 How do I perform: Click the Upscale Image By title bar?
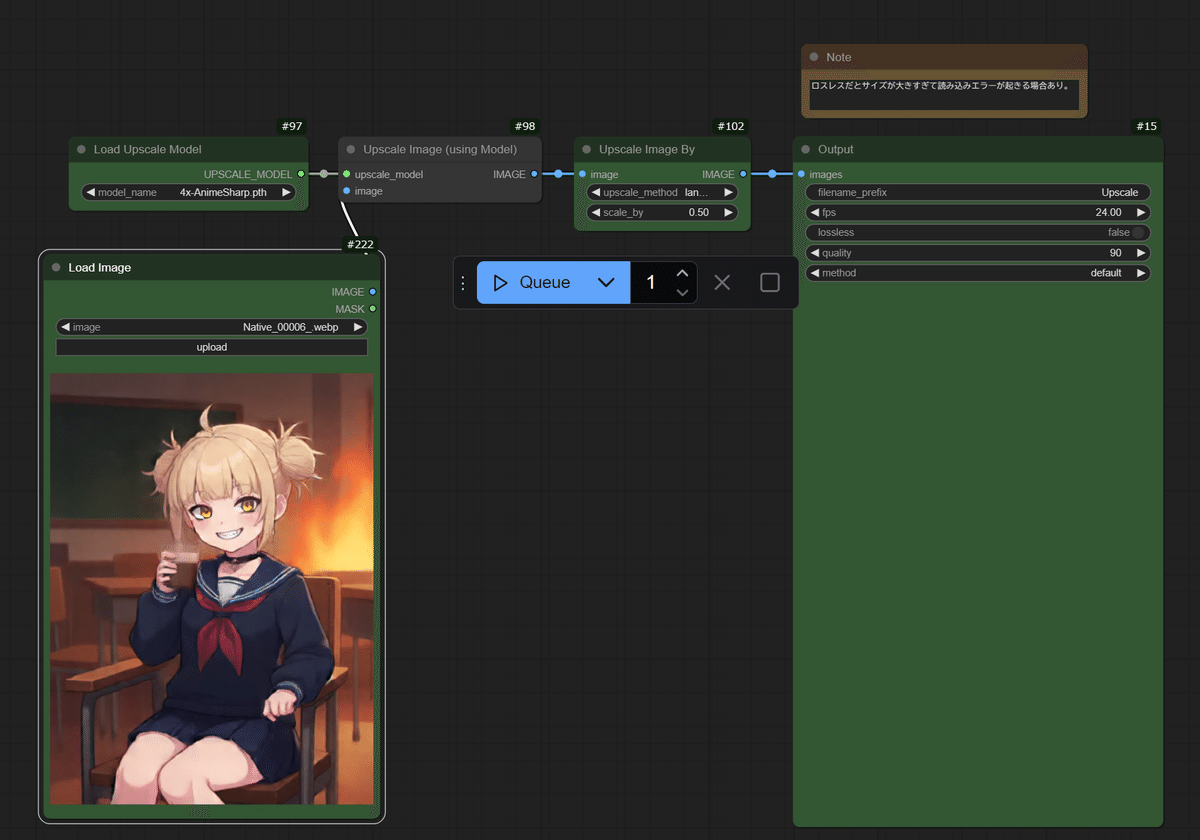click(x=662, y=150)
